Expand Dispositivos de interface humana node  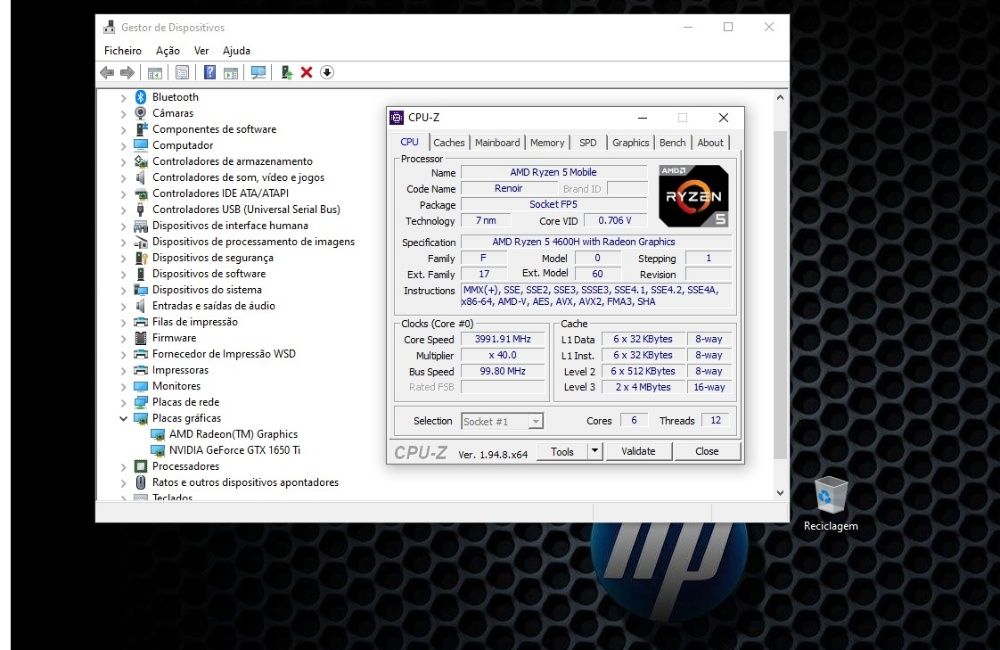(123, 226)
